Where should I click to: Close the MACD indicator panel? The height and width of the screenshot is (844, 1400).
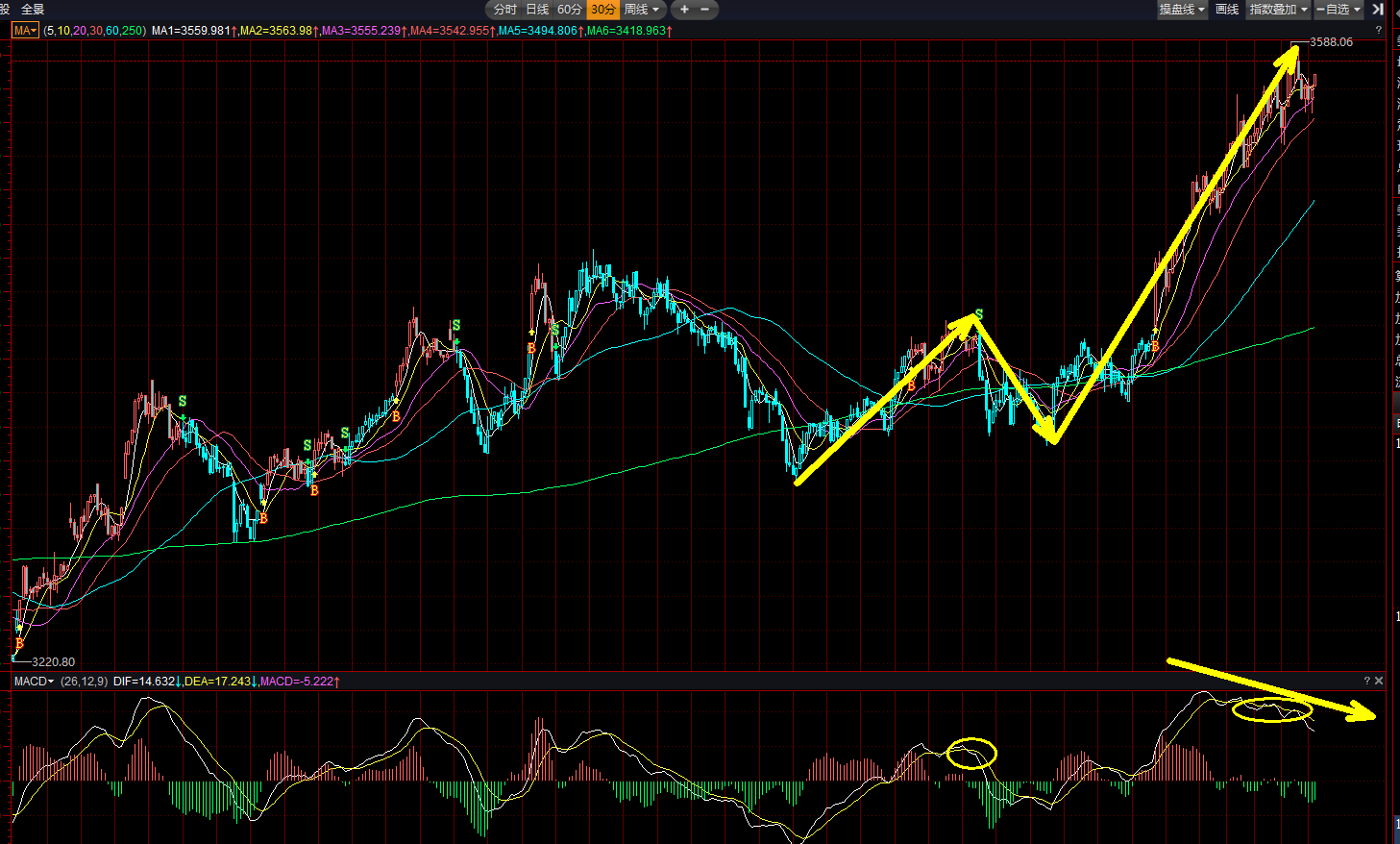1379,681
